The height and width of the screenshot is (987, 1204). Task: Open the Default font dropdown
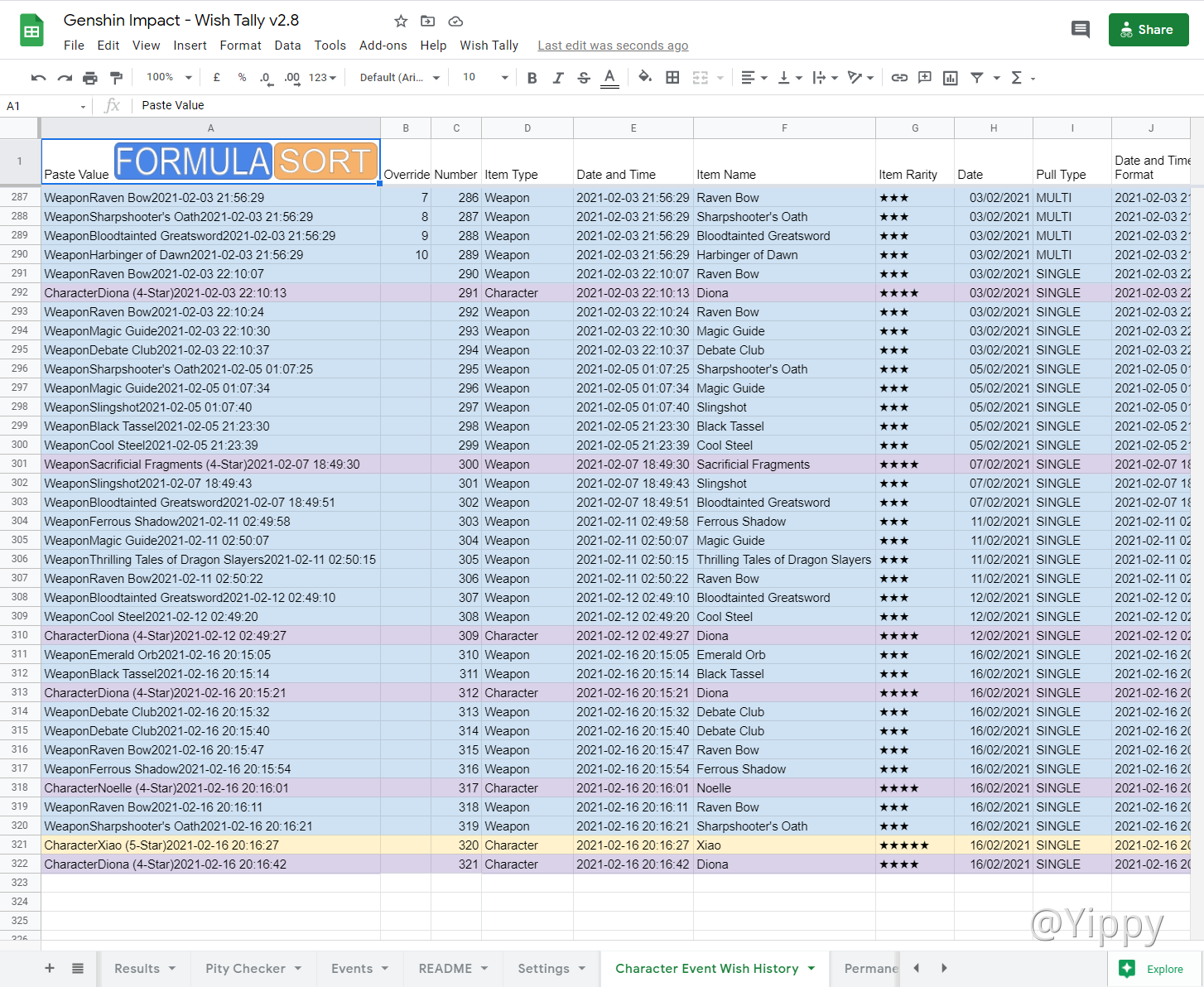[400, 77]
